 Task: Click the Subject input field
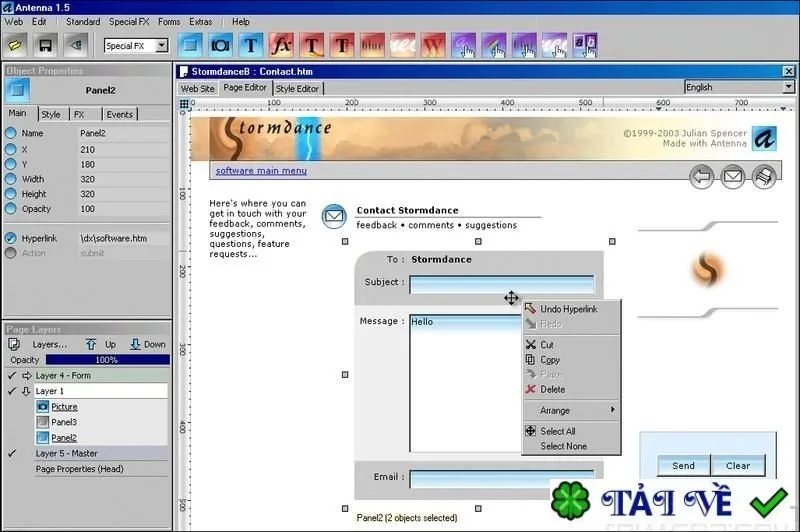point(502,285)
